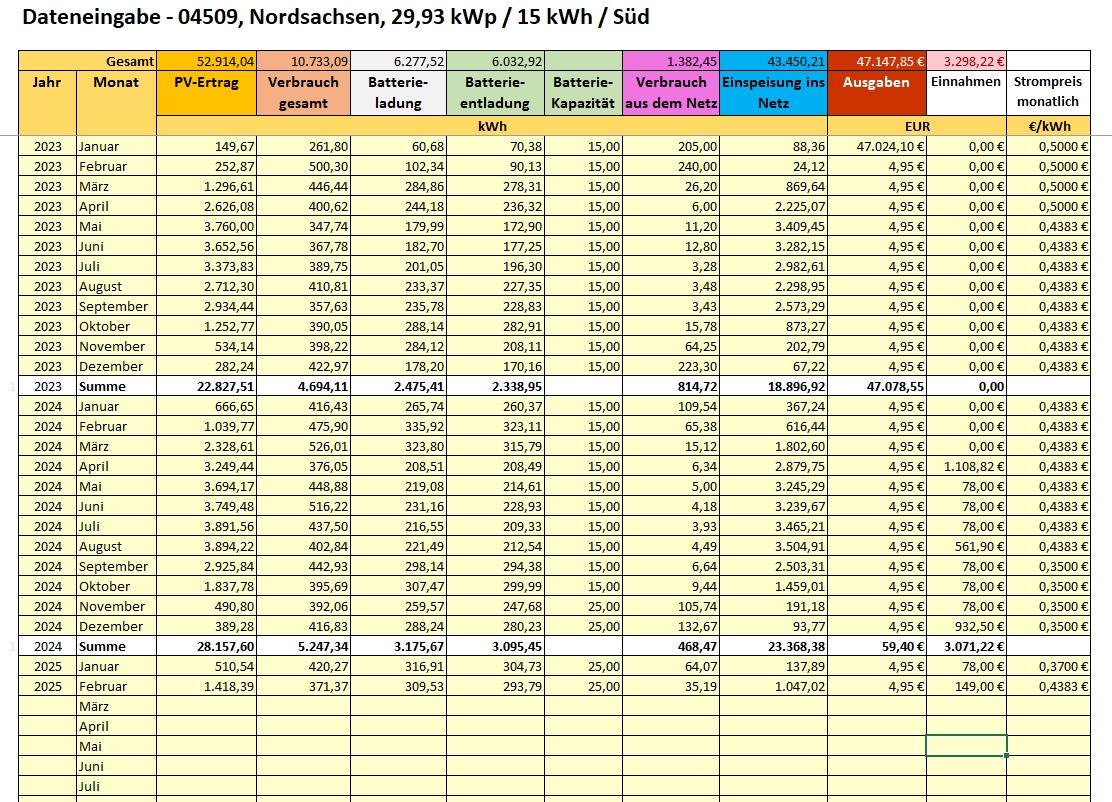Screen dimensions: 1112x802
Task: Click 2024 Summe Einnahmen value 3.071,22 €
Action: (x=966, y=646)
